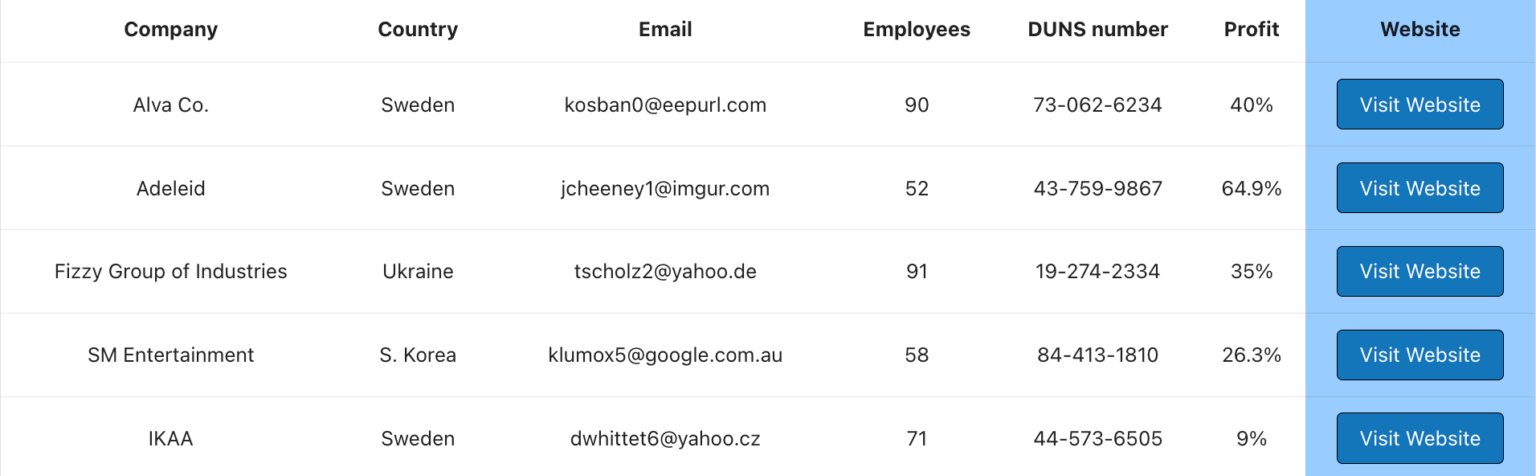
Task: Select the klumox5@google.com.au email cell
Action: [665, 355]
